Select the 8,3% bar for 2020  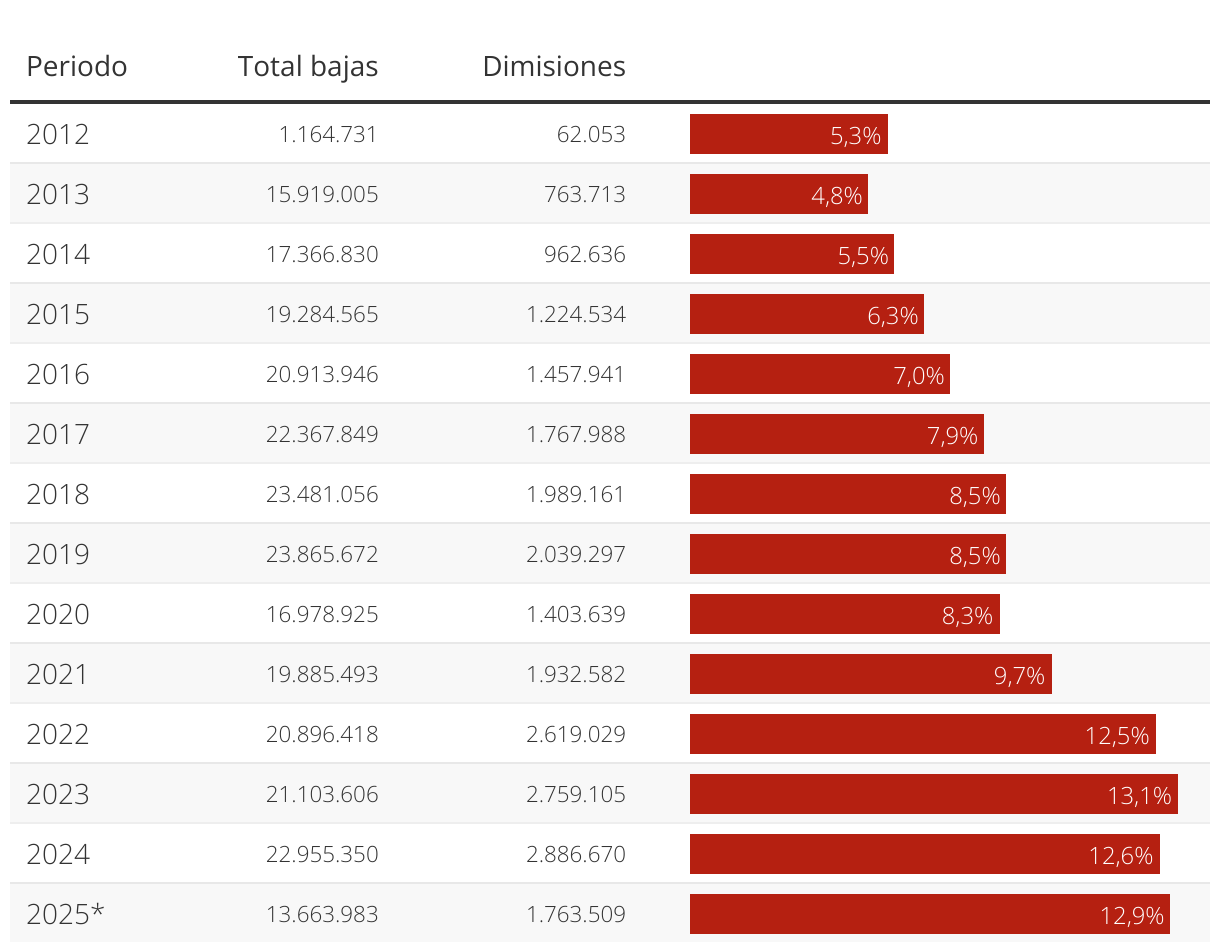point(844,615)
